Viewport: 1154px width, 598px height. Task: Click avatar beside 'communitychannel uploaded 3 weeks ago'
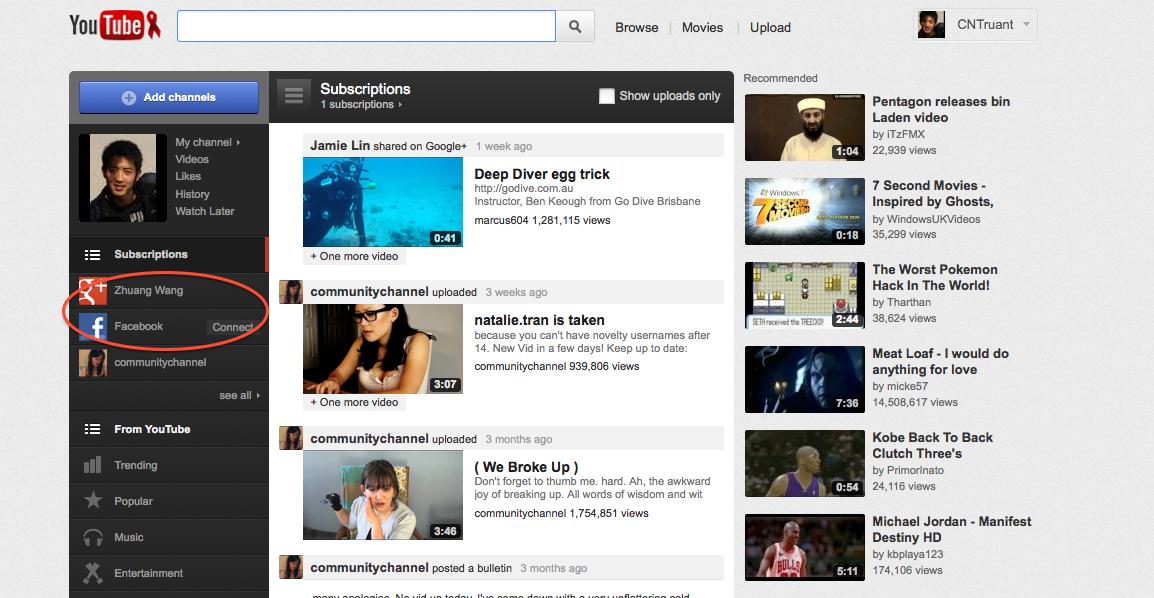tap(291, 292)
